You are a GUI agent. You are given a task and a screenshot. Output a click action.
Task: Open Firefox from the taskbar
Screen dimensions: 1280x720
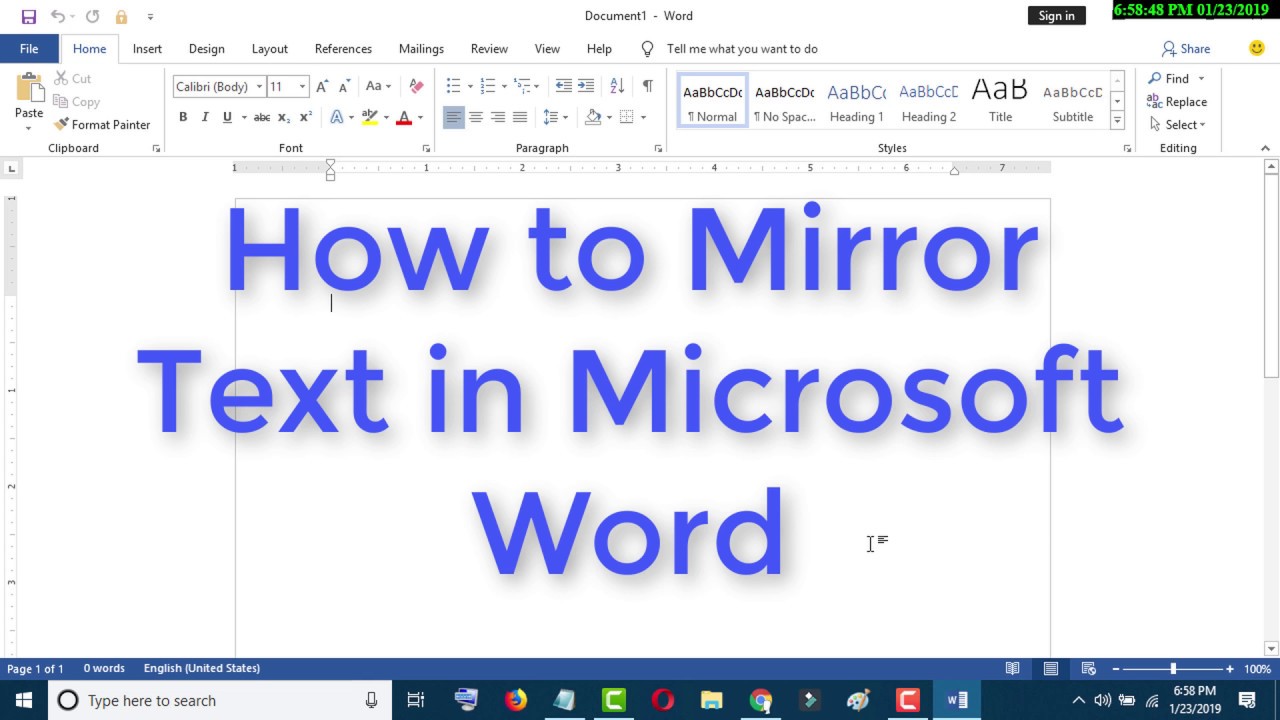click(x=515, y=700)
